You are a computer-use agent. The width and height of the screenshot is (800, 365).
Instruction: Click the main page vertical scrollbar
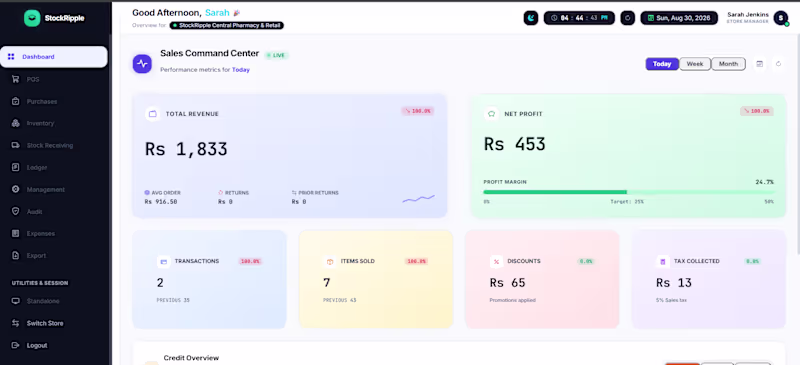point(797,143)
